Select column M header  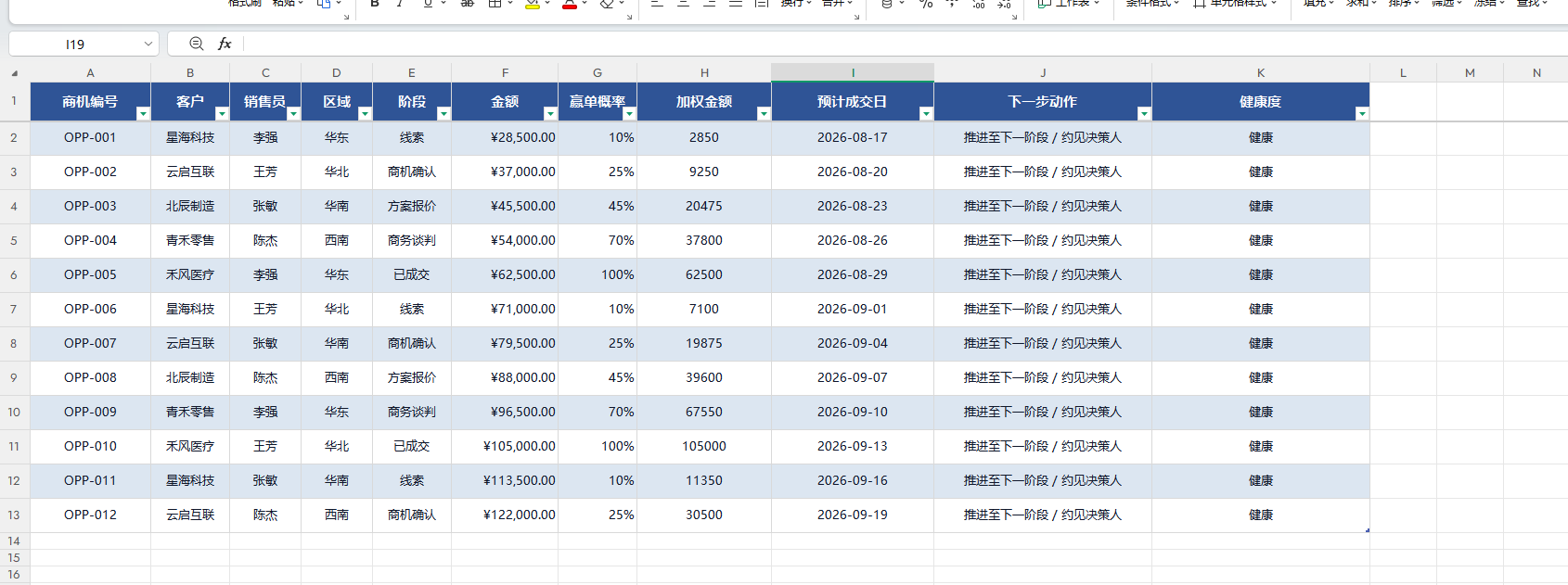tap(1470, 72)
